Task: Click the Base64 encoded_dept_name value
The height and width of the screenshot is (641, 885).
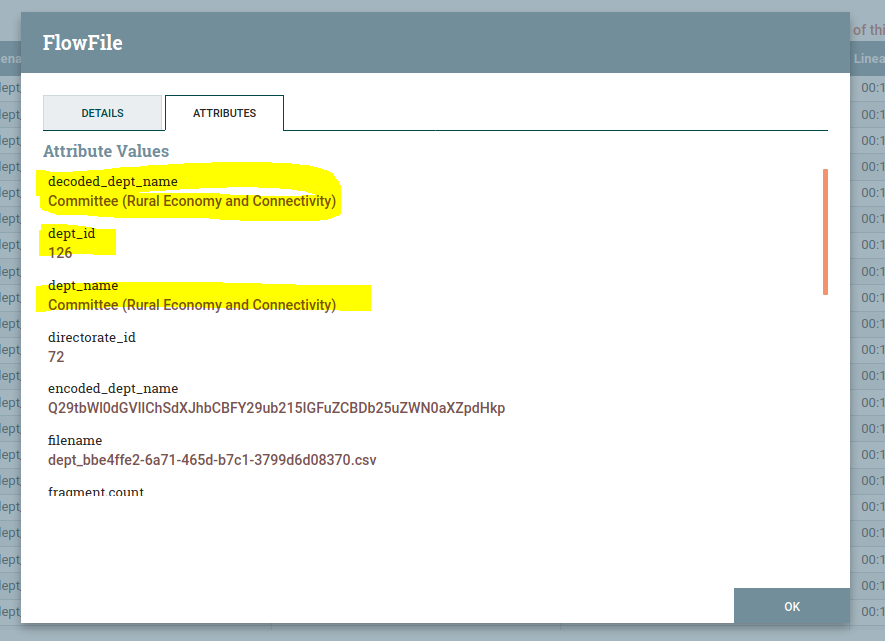Action: [x=276, y=408]
